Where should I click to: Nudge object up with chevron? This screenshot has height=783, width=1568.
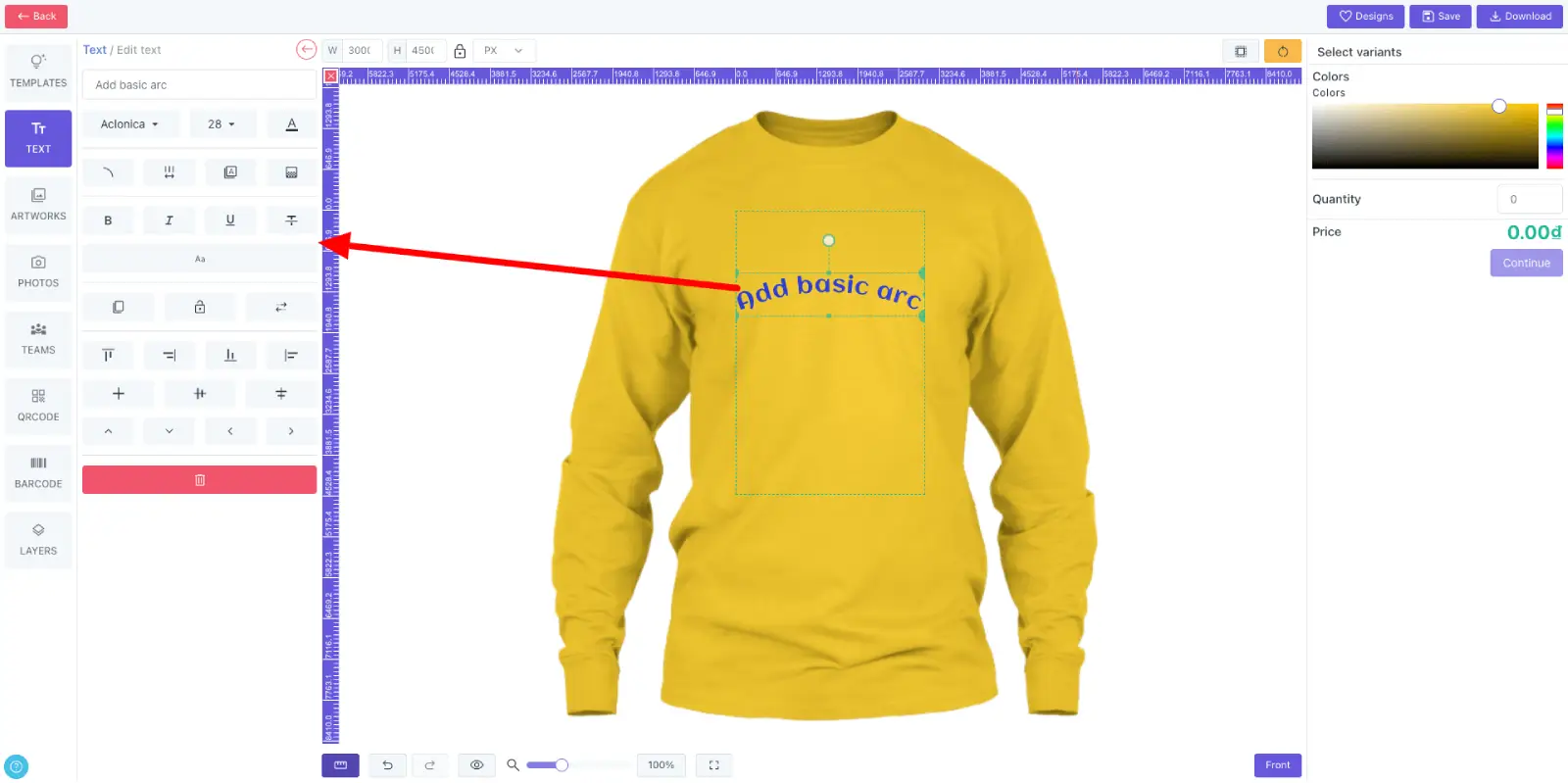[108, 431]
